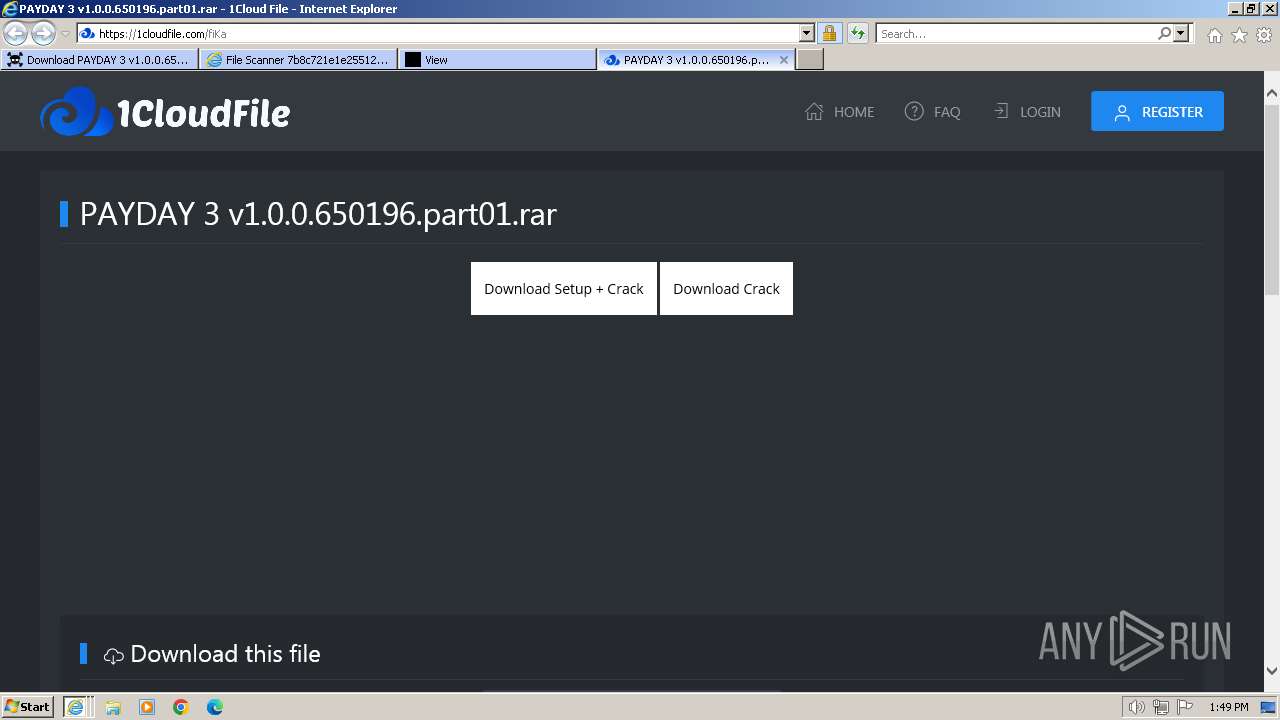This screenshot has width=1280, height=720.
Task: Launch Google Chrome from taskbar
Action: (181, 707)
